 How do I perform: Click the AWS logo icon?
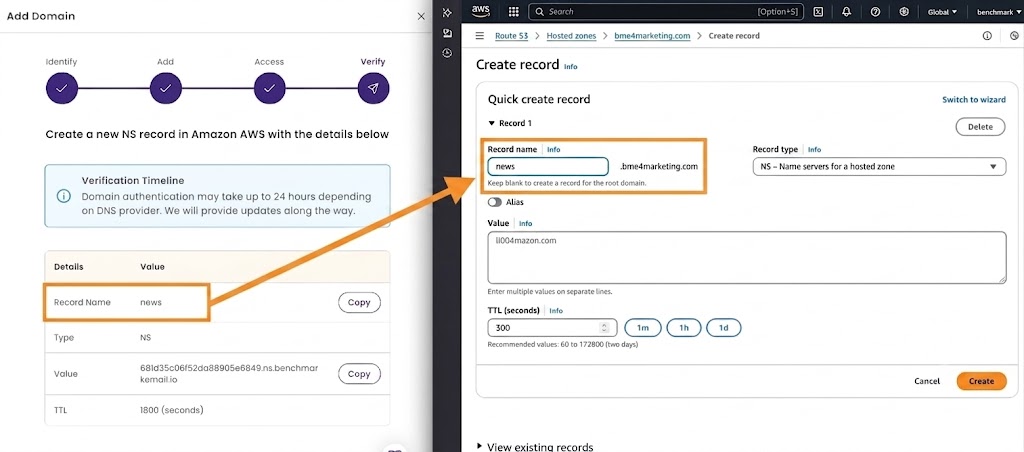tap(481, 11)
